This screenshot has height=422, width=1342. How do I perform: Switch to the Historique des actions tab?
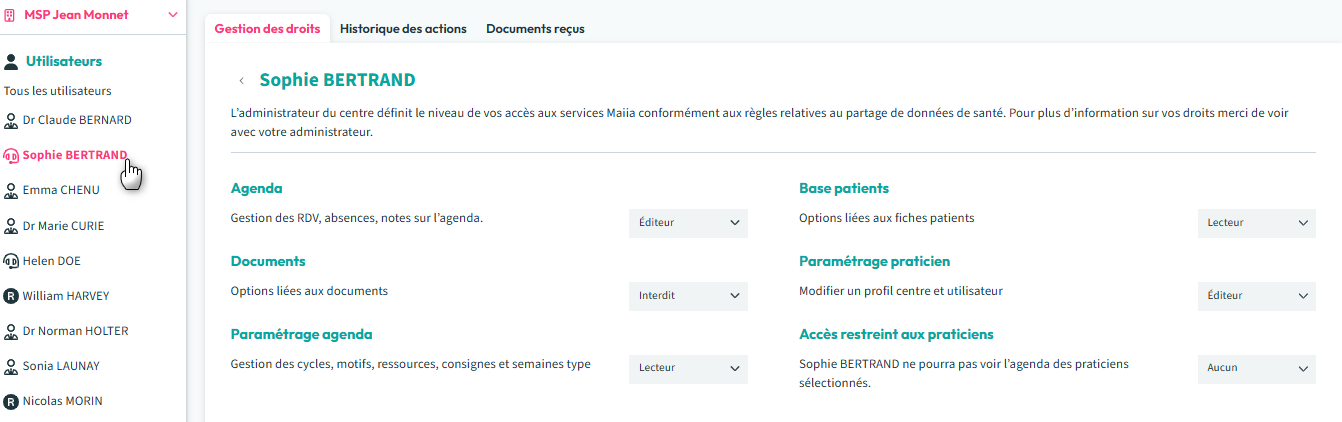click(x=403, y=29)
